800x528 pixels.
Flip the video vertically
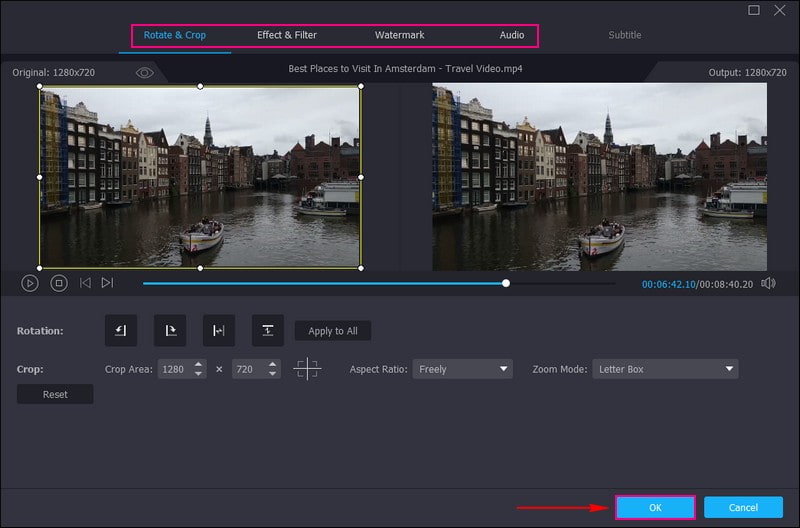click(x=267, y=331)
